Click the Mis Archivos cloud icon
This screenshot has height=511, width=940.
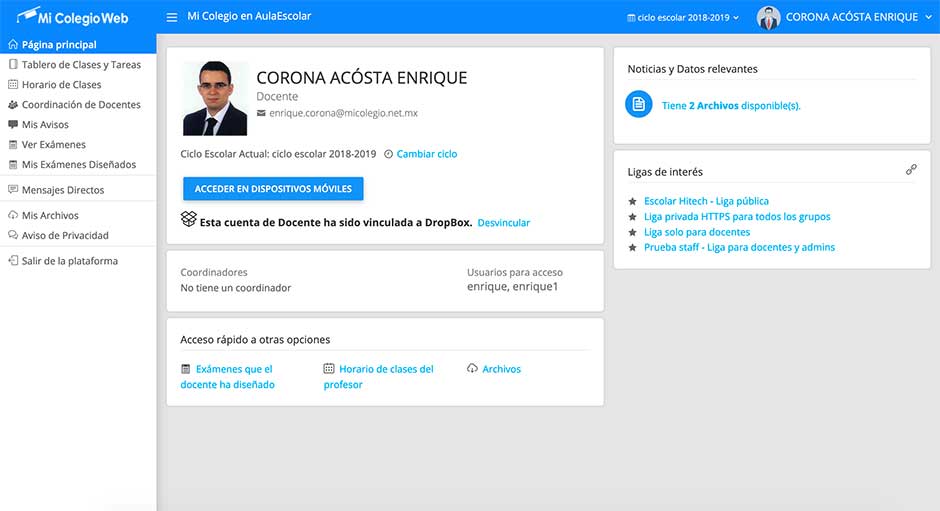click(13, 215)
